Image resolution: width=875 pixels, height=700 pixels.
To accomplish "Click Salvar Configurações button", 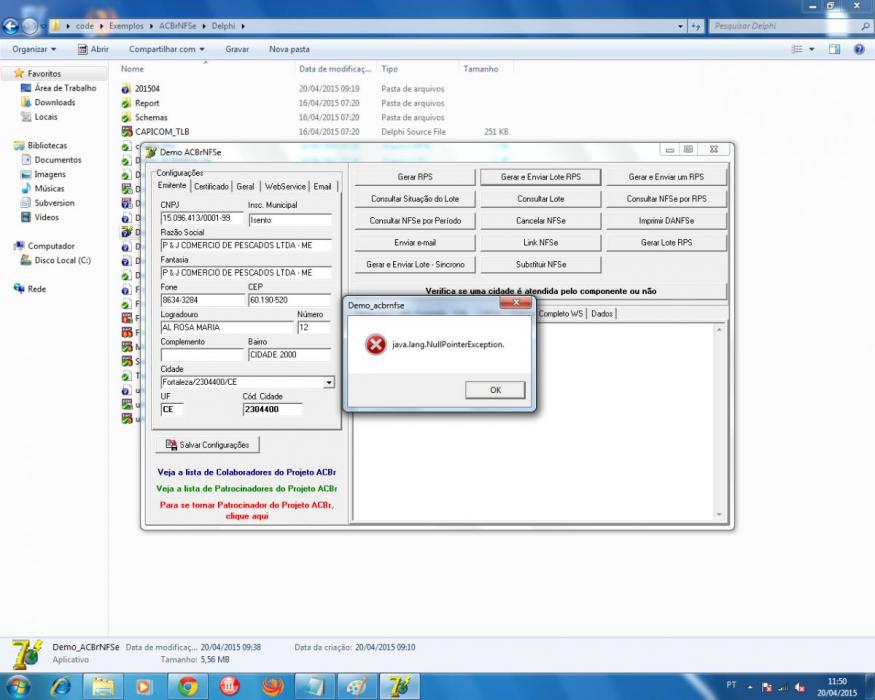I will click(208, 445).
